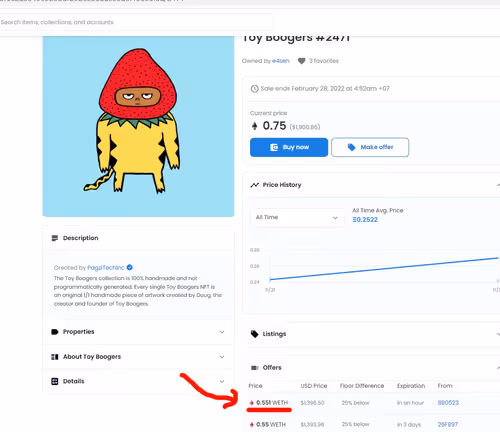This screenshot has height=432, width=500.
Task: Click the Buy now button
Action: [289, 147]
